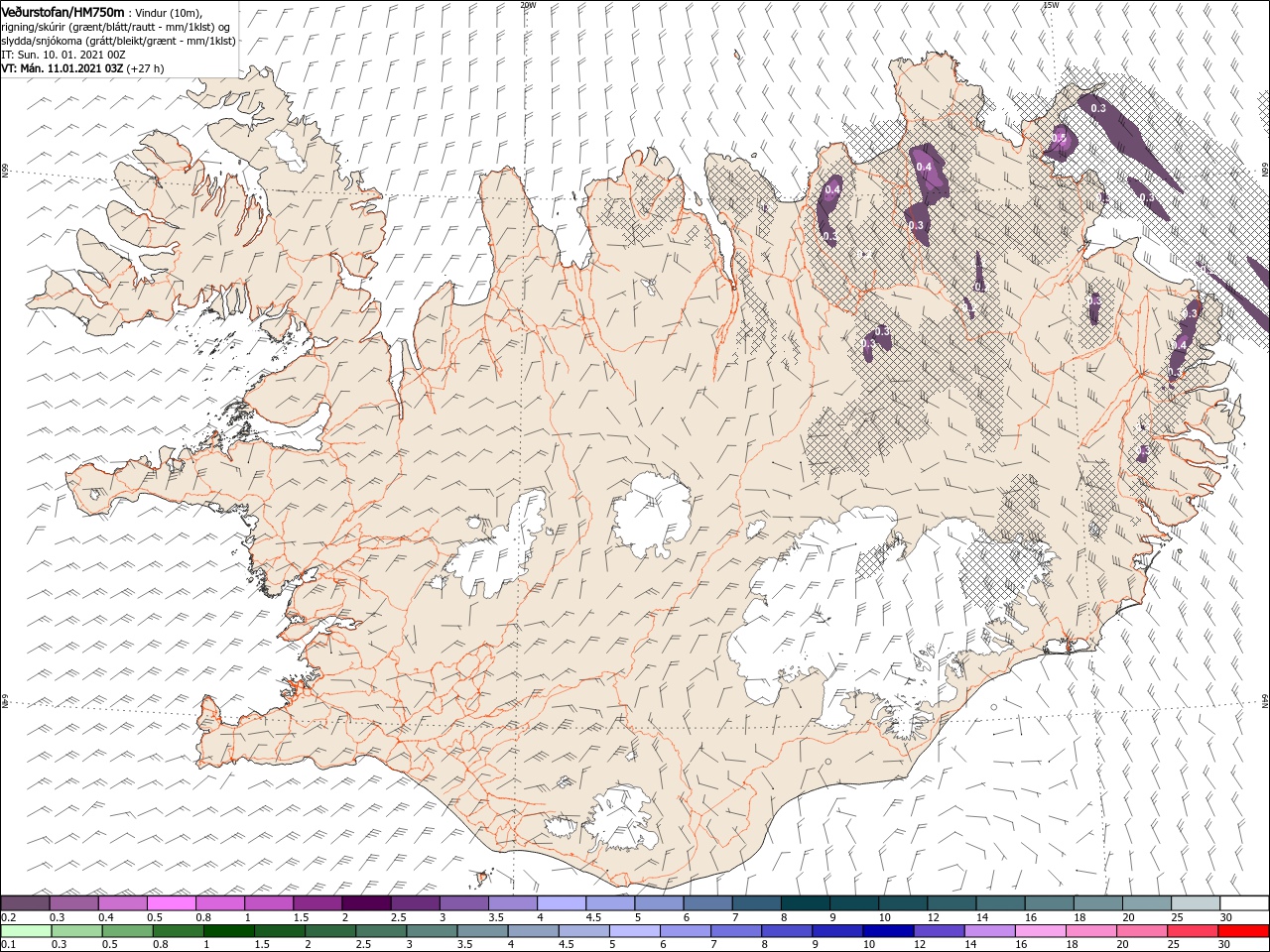Pick the upper legend swatch between 12 and 14
Image resolution: width=1270 pixels, height=952 pixels.
click(x=952, y=902)
